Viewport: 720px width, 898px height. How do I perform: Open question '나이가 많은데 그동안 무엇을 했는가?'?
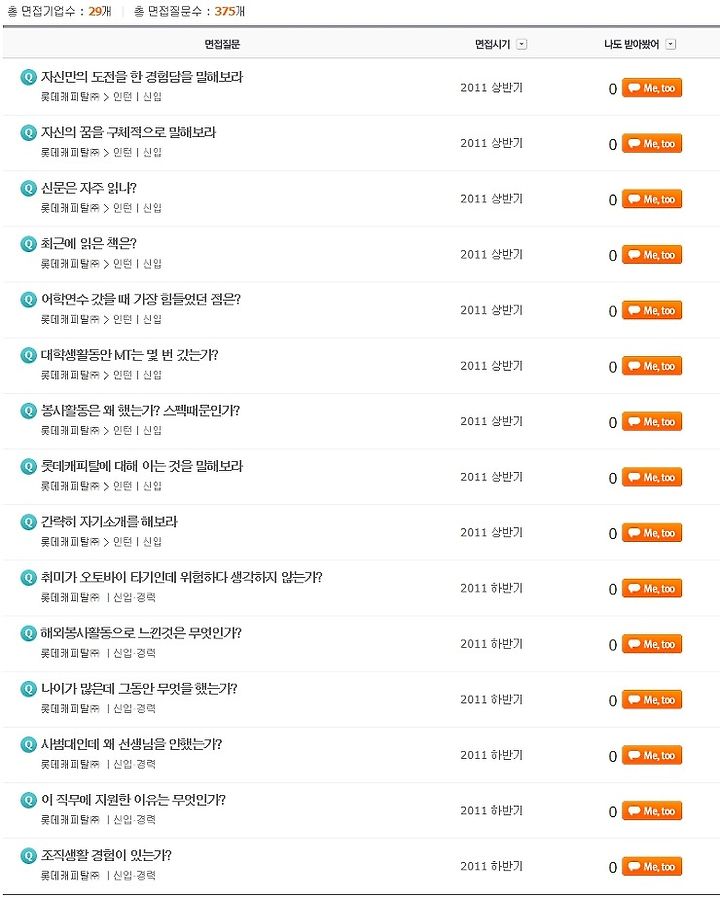pyautogui.click(x=139, y=688)
